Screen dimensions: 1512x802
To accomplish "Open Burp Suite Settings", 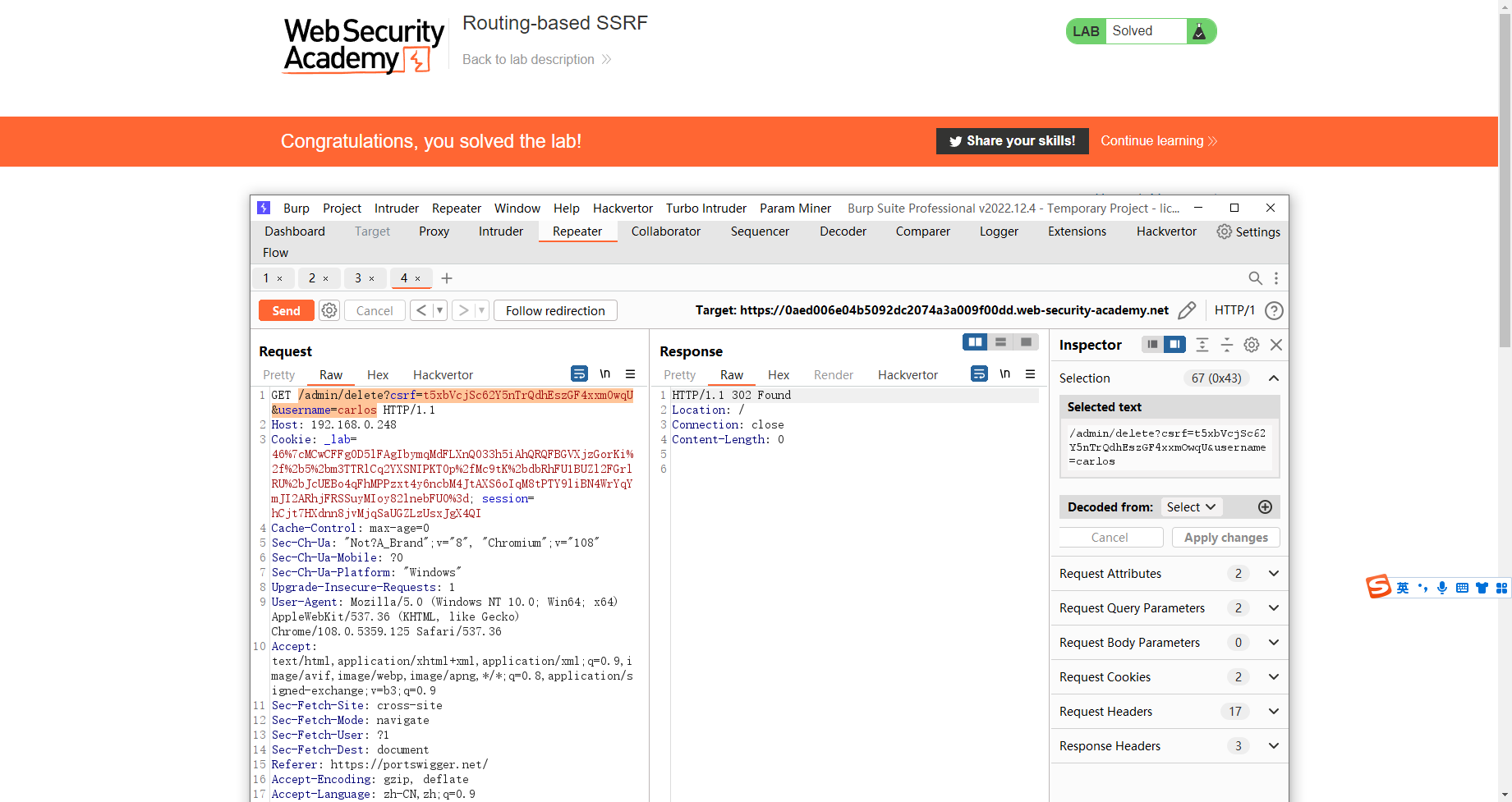I will (1248, 231).
